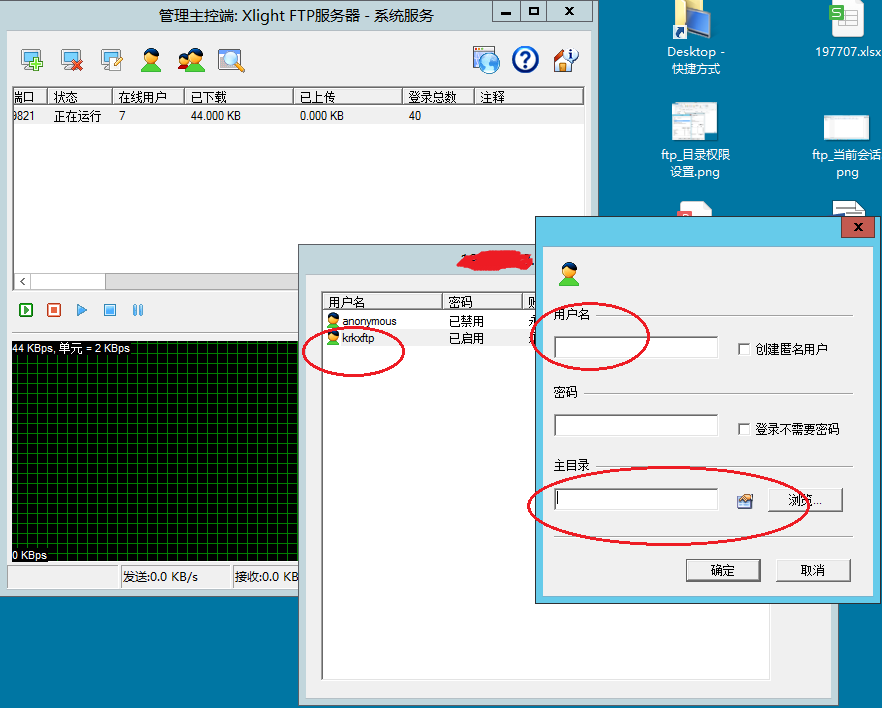Click the 在线用户 column header
882x708 pixels.
[148, 97]
